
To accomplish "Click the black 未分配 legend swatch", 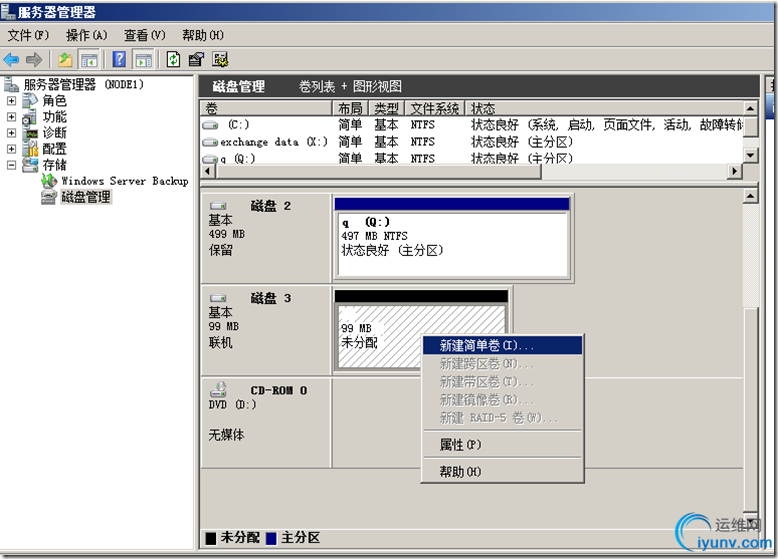I will coord(211,538).
